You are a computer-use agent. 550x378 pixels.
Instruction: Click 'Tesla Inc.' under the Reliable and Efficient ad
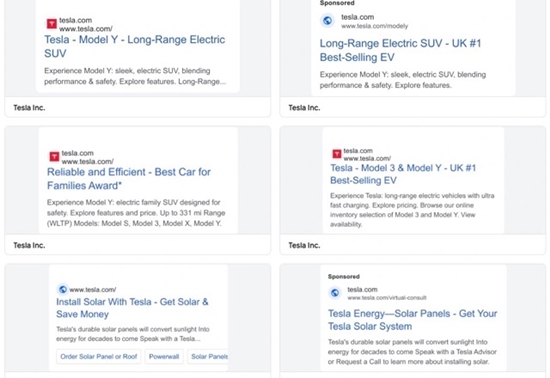pyautogui.click(x=29, y=245)
